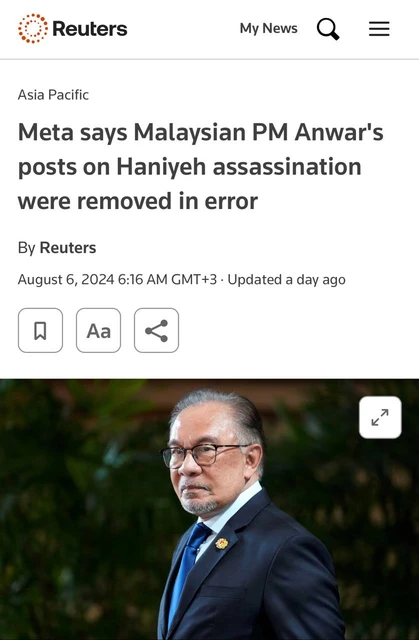
Task: Click the August 6, 2024 publication date
Action: click(x=66, y=280)
